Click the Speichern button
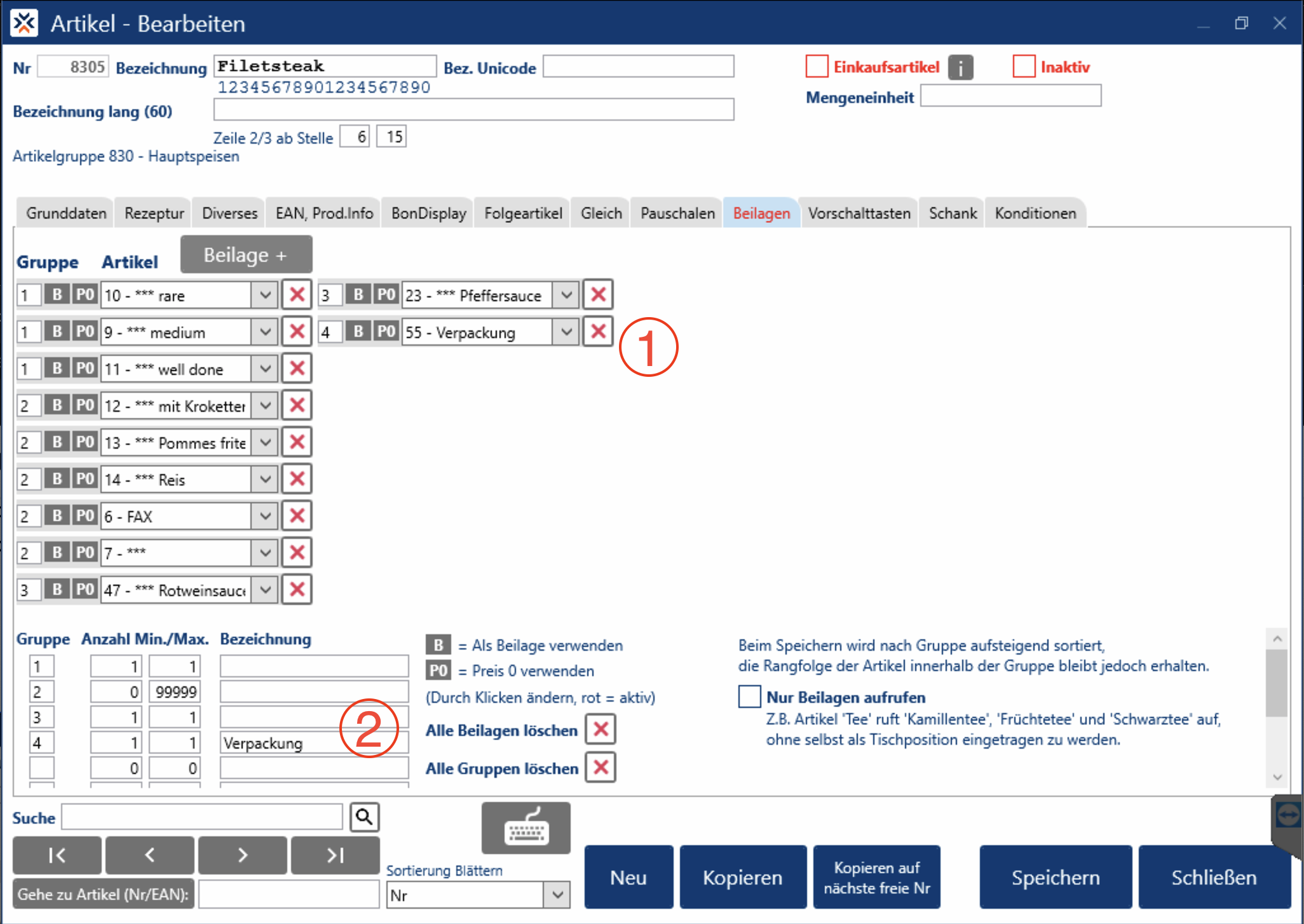Screen dimensions: 1304x924 click(x=1055, y=876)
